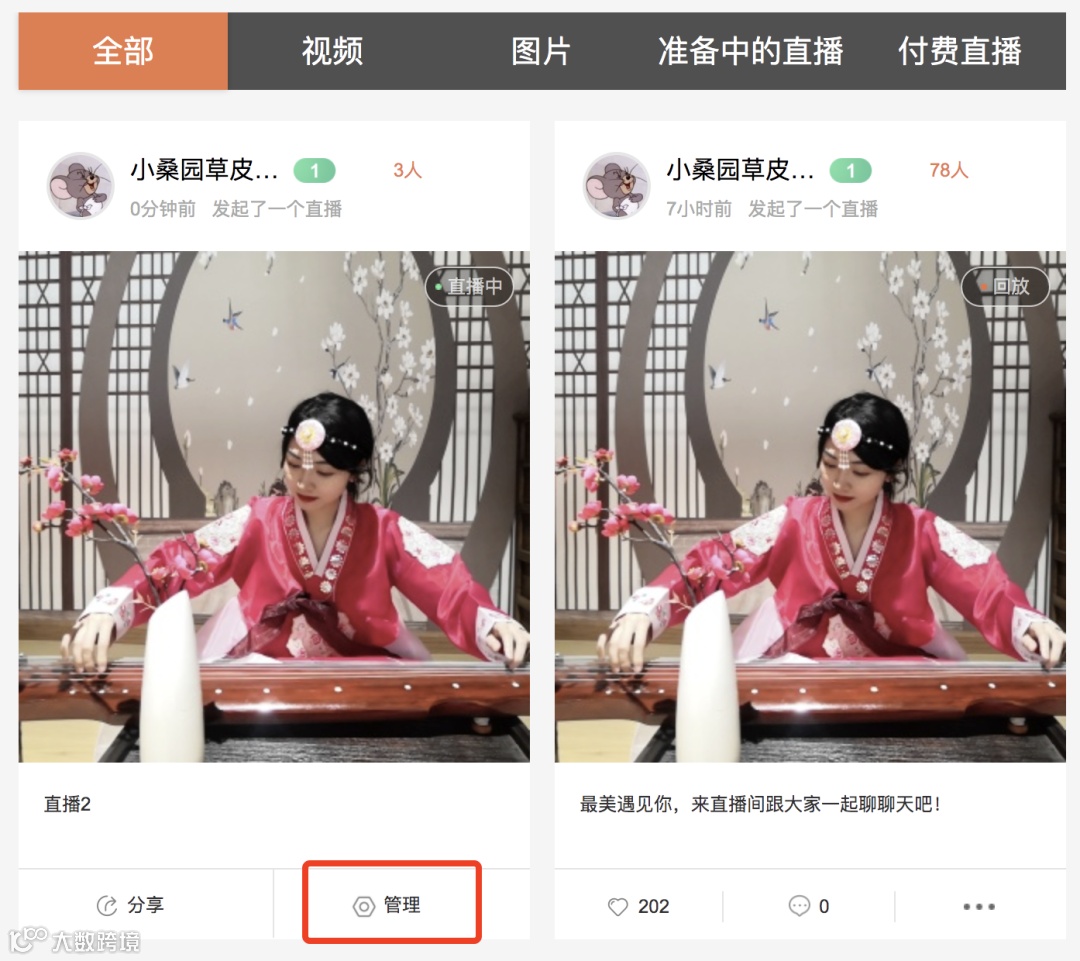Open the 图片 tab

pos(541,51)
